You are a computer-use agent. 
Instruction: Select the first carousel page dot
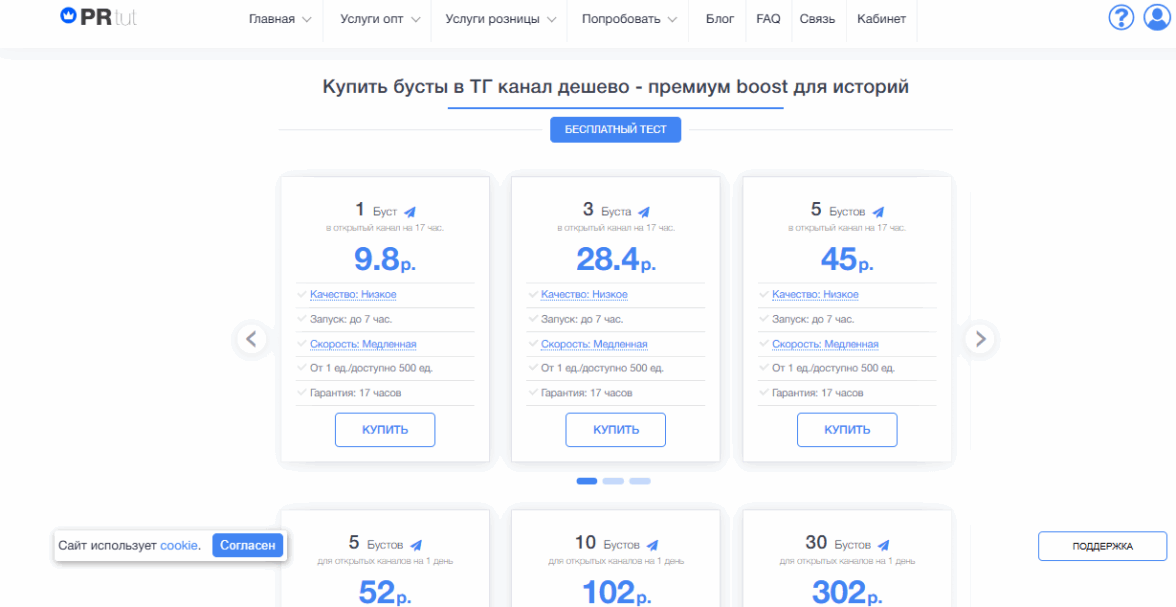[x=587, y=481]
